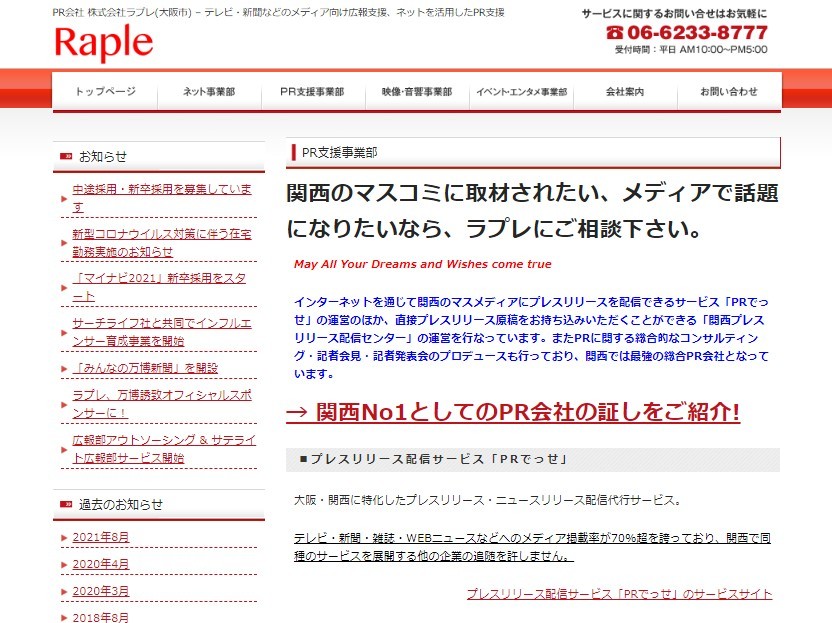The width and height of the screenshot is (832, 623).
Task: Click the Raple logo
Action: pos(104,44)
